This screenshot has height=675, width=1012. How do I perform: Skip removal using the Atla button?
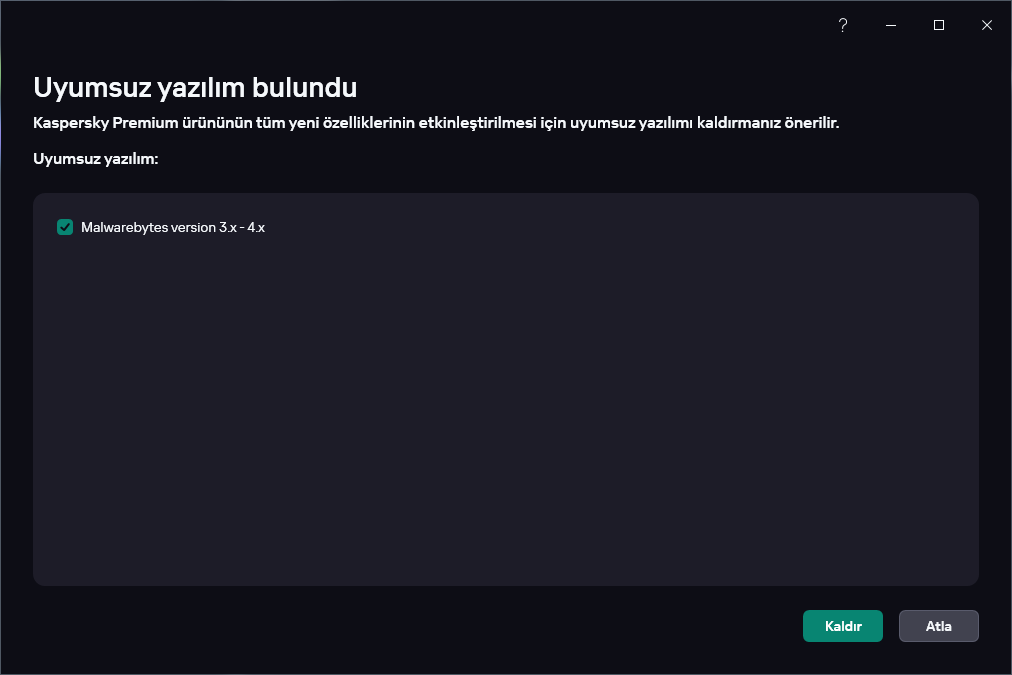(938, 626)
